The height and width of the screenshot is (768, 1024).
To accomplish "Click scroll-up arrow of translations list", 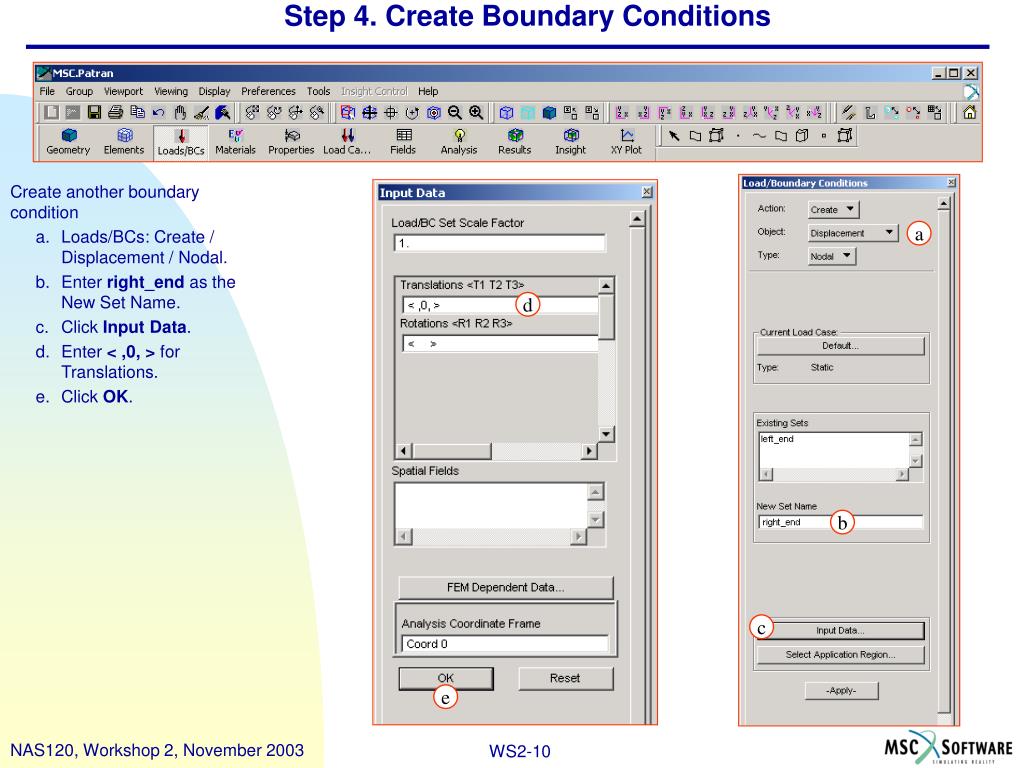I will pyautogui.click(x=606, y=286).
